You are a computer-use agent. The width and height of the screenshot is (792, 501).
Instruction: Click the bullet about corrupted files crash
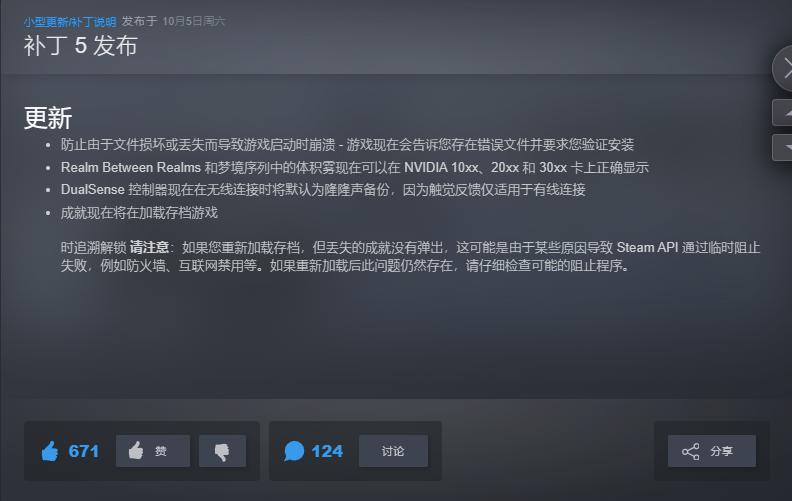[347, 145]
